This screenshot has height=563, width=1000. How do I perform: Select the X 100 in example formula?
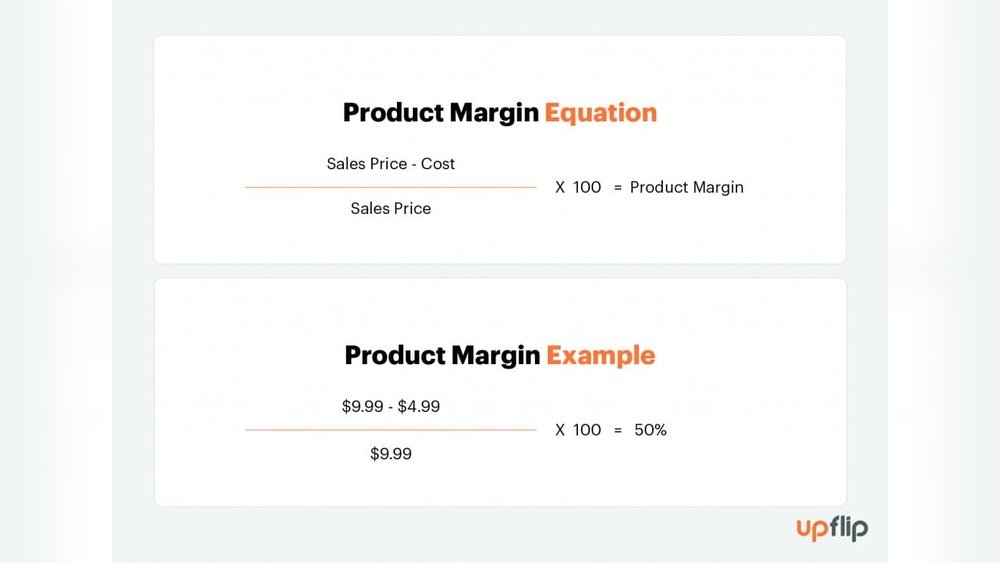point(578,430)
